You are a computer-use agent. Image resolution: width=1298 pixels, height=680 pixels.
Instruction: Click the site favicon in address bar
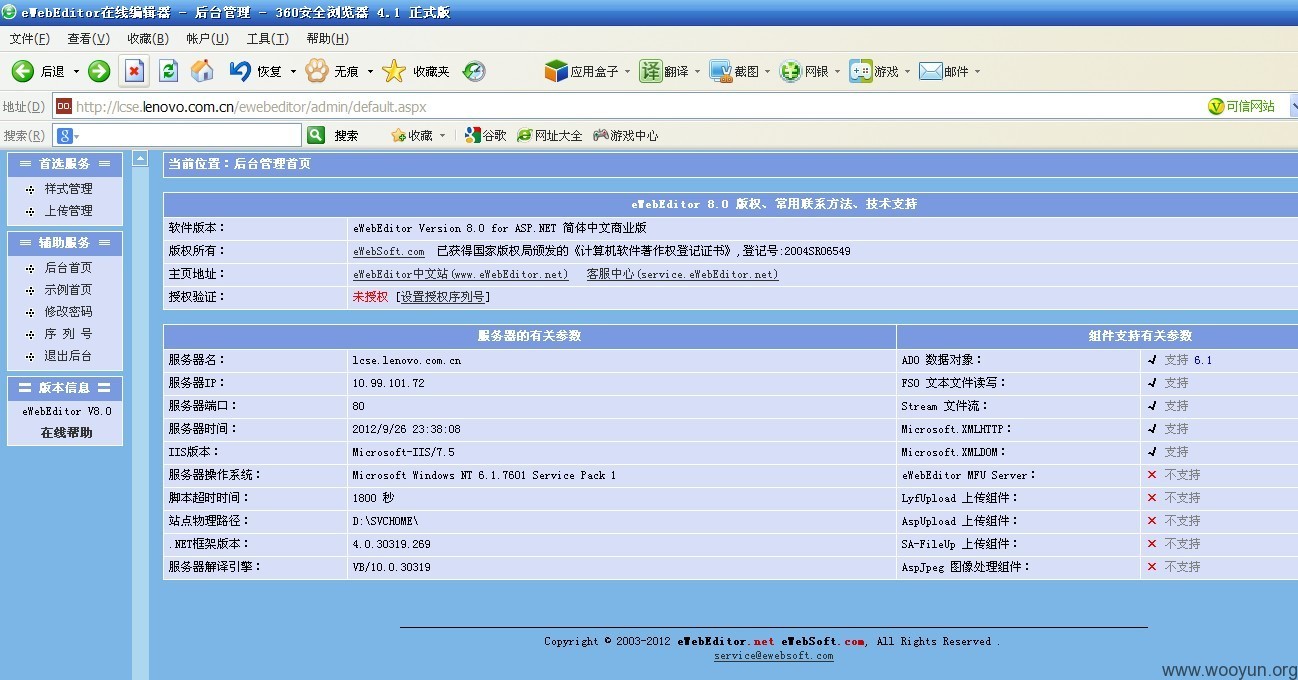64,106
